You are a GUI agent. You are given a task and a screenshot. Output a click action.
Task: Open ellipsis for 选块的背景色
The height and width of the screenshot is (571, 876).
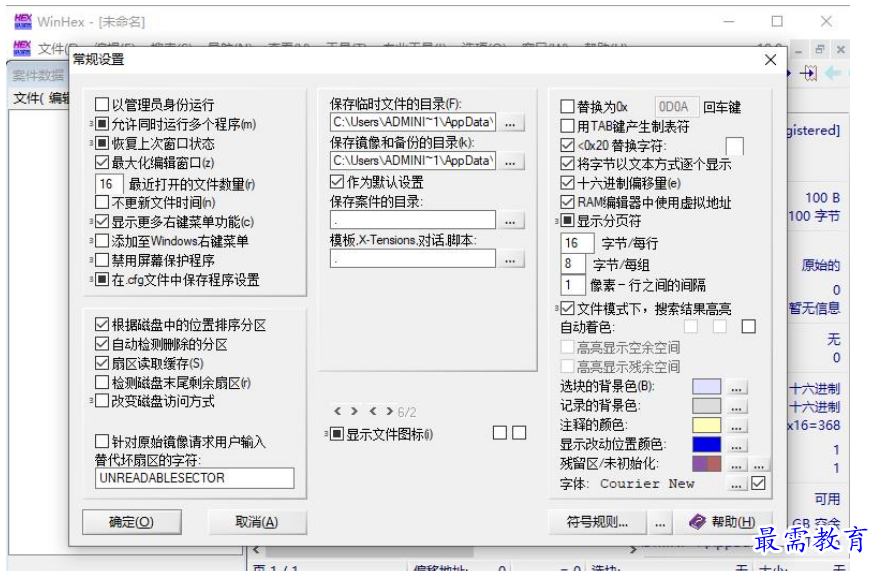point(736,387)
